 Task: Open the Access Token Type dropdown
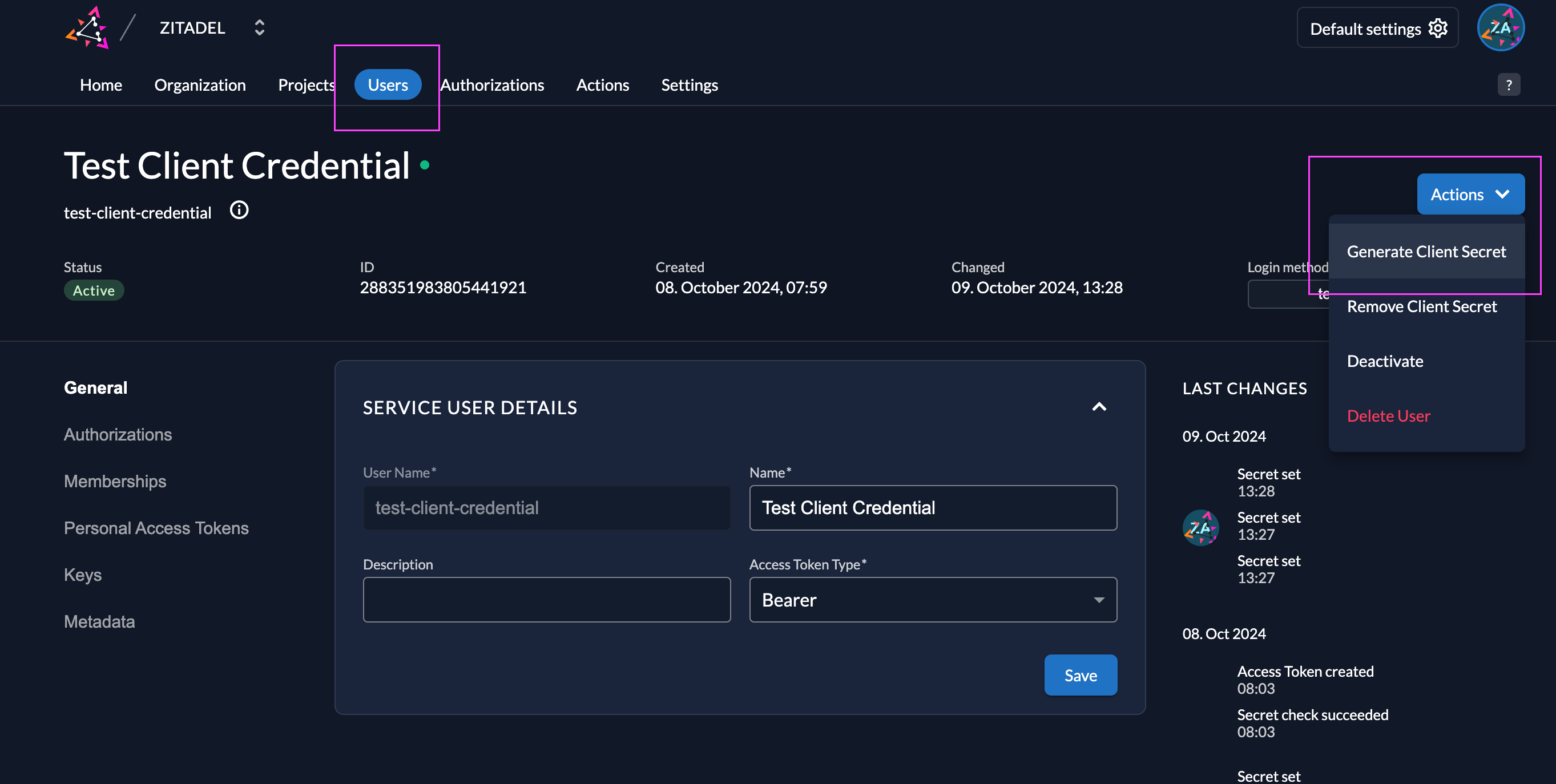pyautogui.click(x=933, y=600)
